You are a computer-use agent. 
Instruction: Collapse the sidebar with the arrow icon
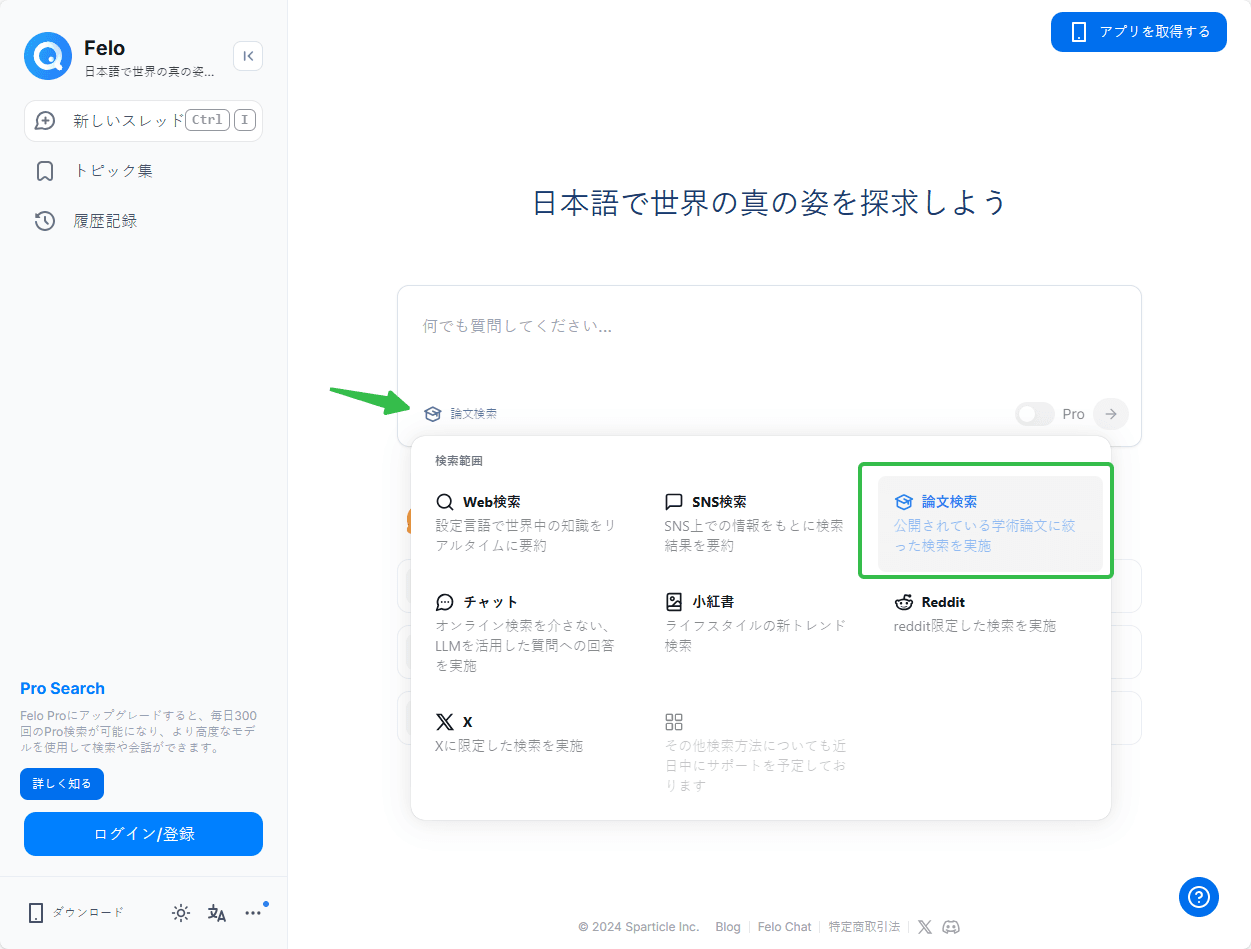coord(248,56)
